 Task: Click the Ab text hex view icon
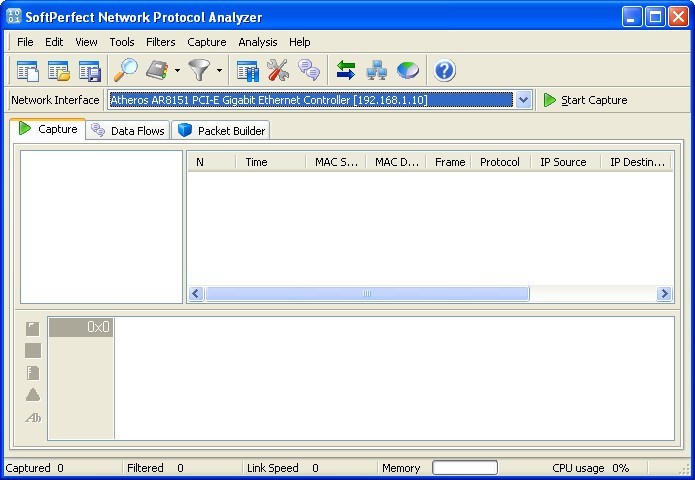pos(33,418)
